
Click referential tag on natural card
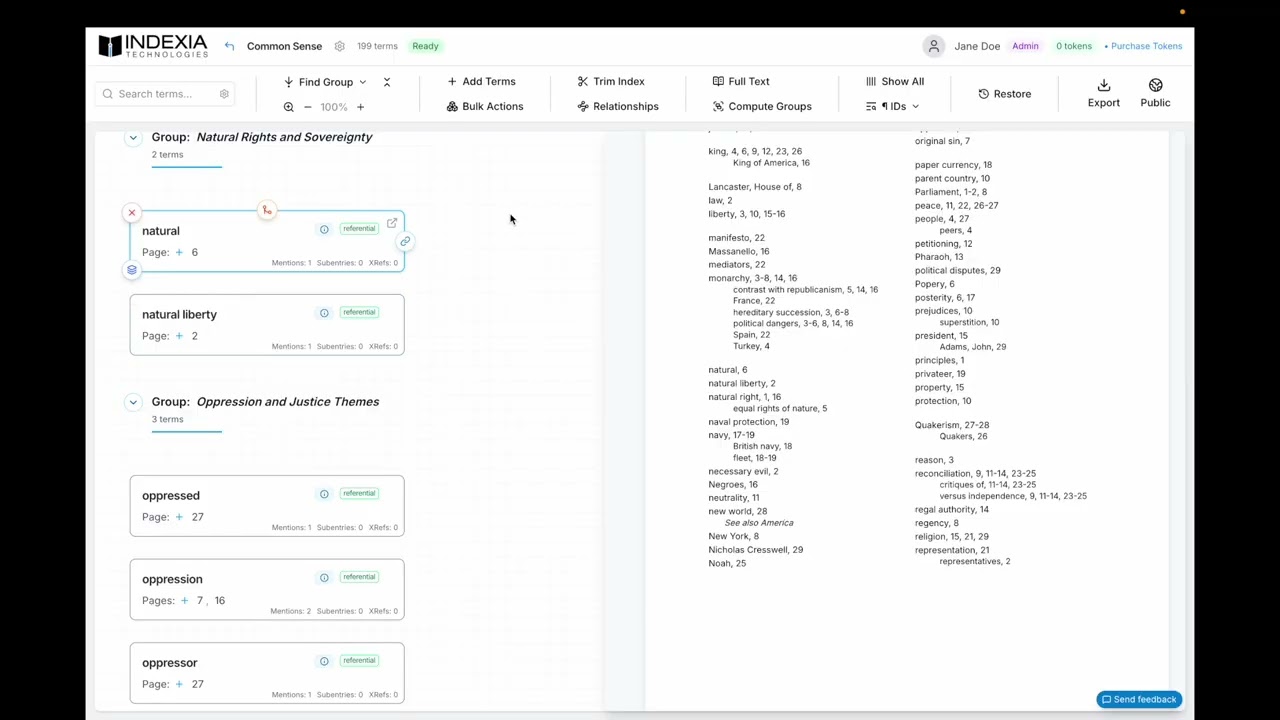pyautogui.click(x=359, y=229)
